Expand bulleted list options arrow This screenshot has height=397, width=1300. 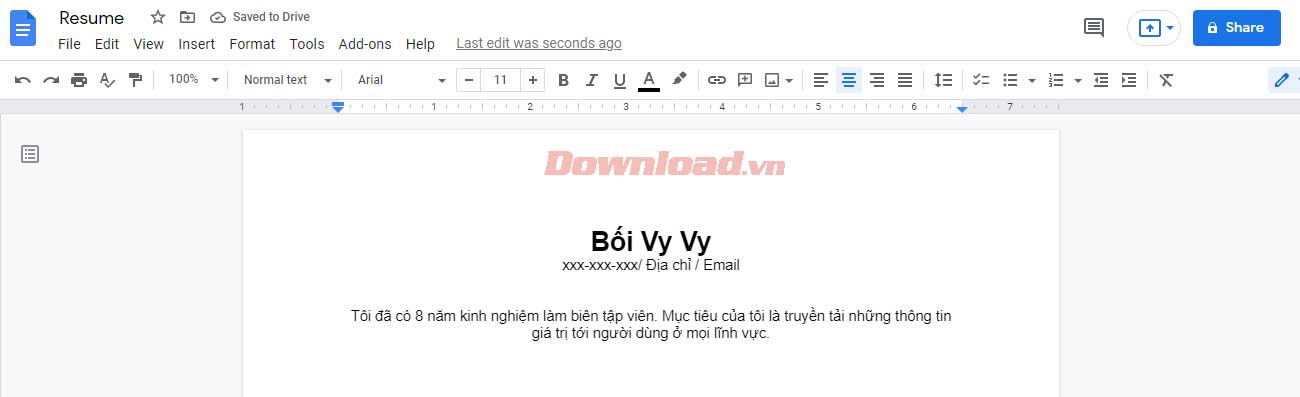pos(1031,80)
